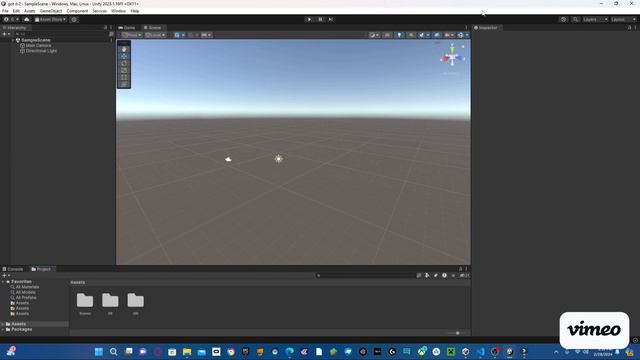
Task: Open the Hierarchy panel options menu
Action: 111,28
